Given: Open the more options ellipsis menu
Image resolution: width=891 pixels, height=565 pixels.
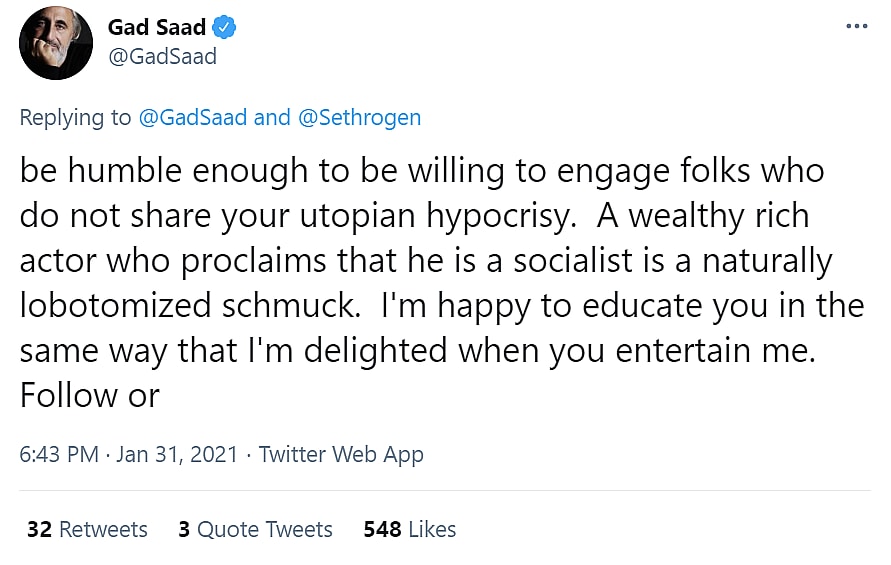Looking at the screenshot, I should pyautogui.click(x=856, y=27).
